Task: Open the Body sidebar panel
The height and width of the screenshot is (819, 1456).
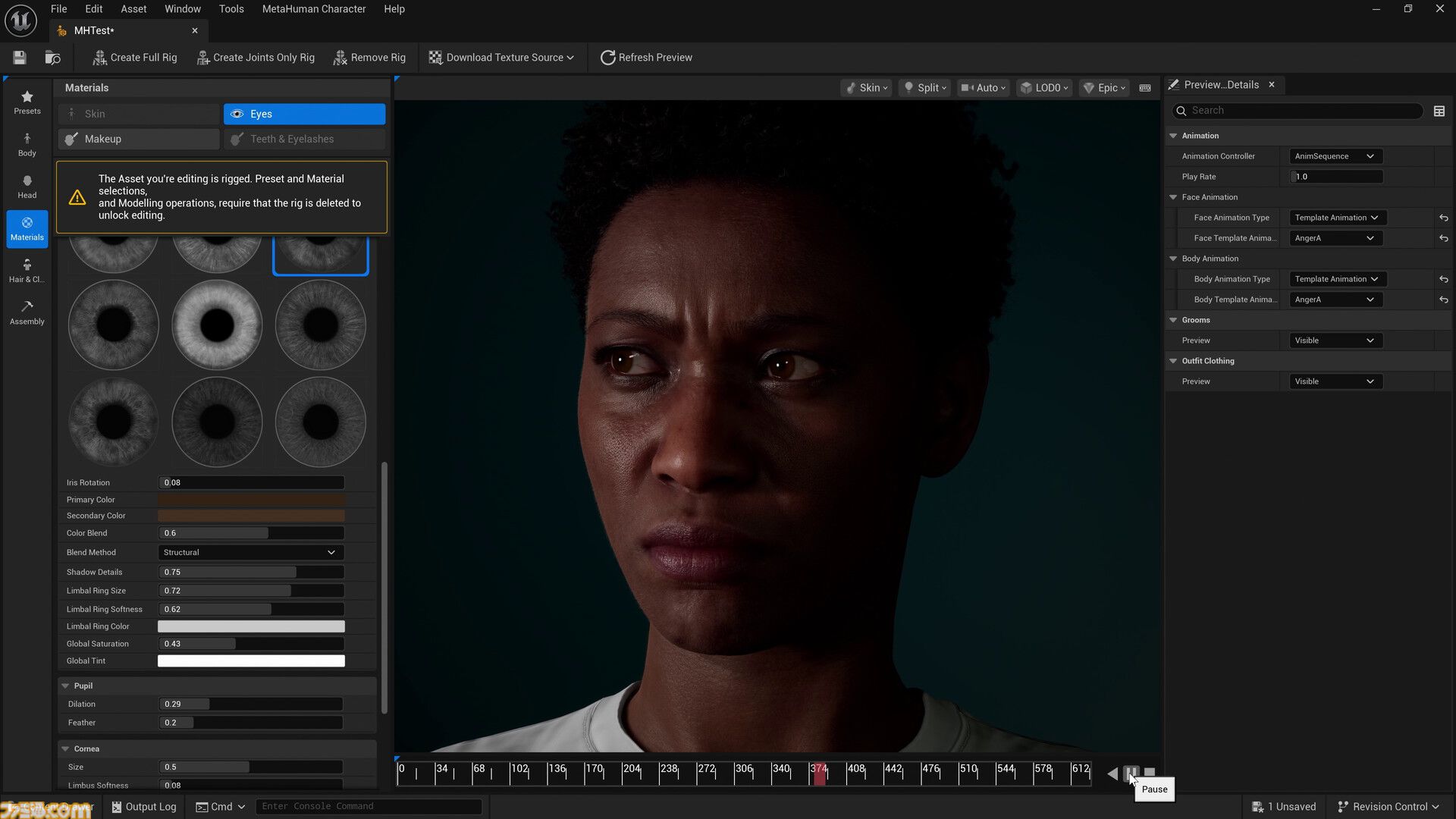Action: tap(27, 144)
